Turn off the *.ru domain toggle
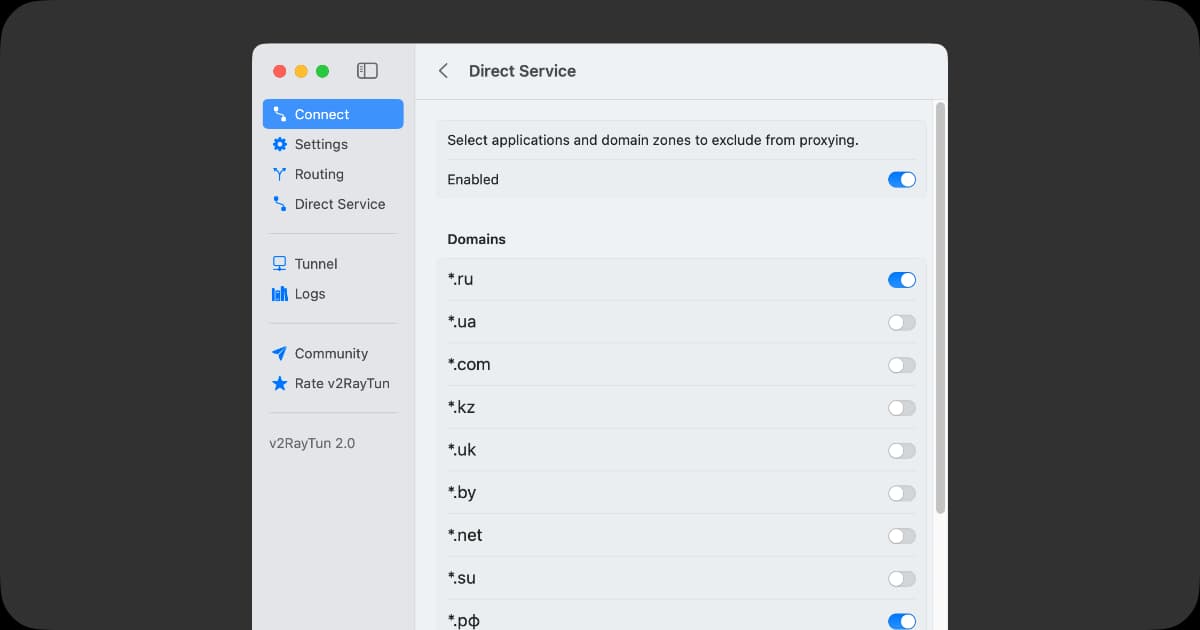This screenshot has height=630, width=1200. click(x=901, y=280)
